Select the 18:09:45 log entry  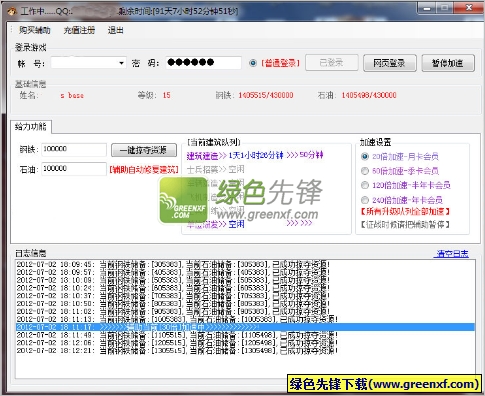click(x=245, y=264)
